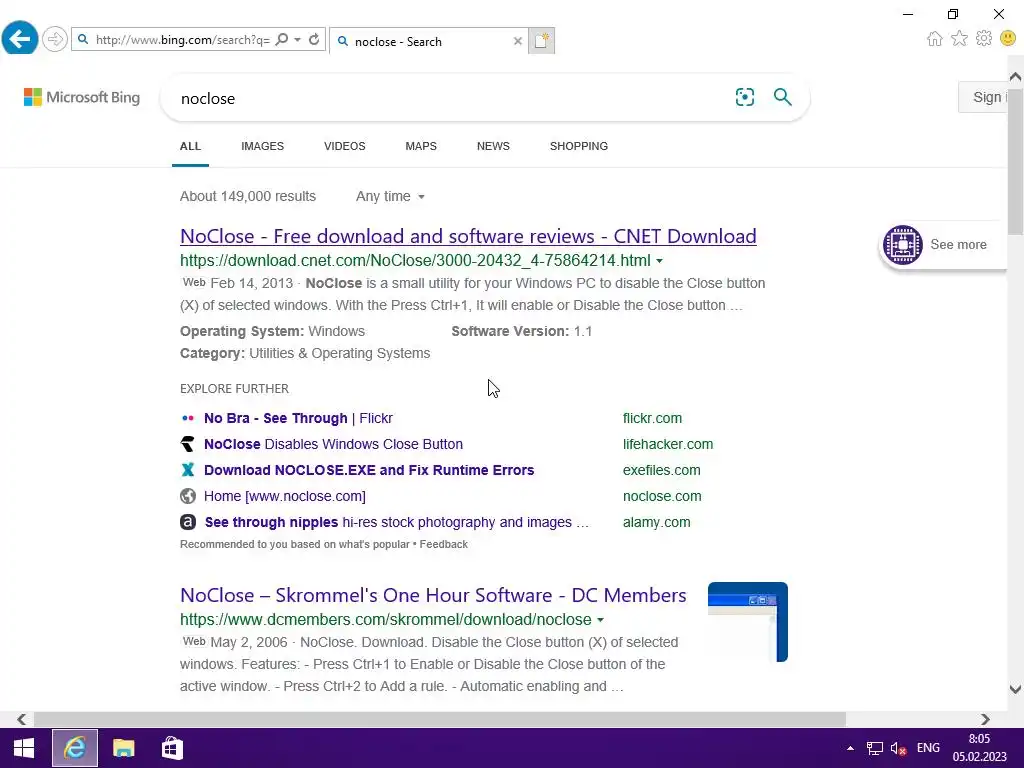Click the Sign in button
The image size is (1024, 768).
pyautogui.click(x=984, y=97)
